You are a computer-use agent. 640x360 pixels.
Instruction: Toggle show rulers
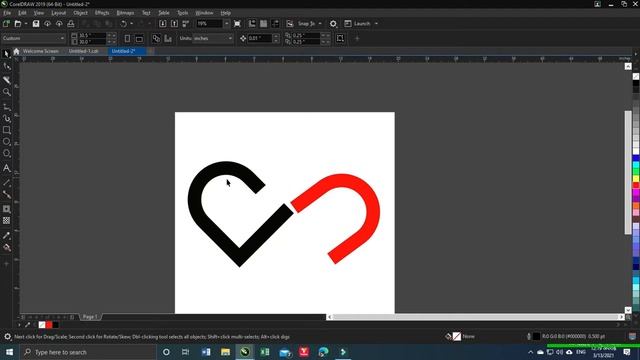point(252,24)
